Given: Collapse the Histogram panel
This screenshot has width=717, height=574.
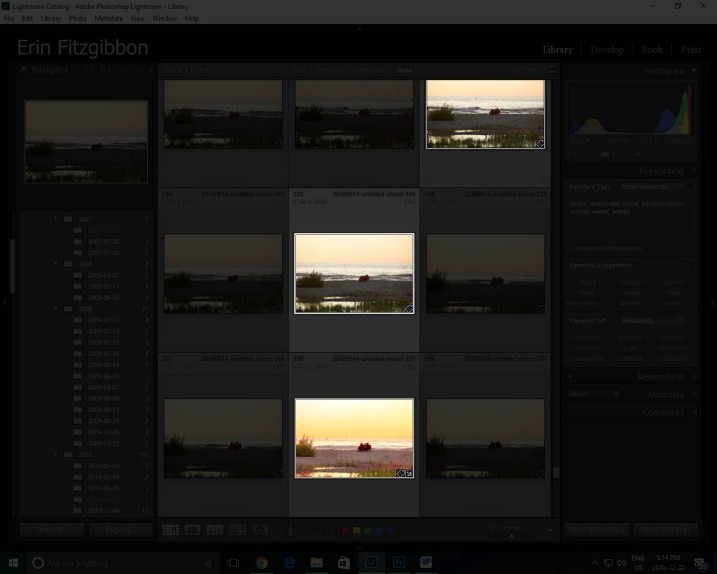Looking at the screenshot, I should (x=694, y=71).
